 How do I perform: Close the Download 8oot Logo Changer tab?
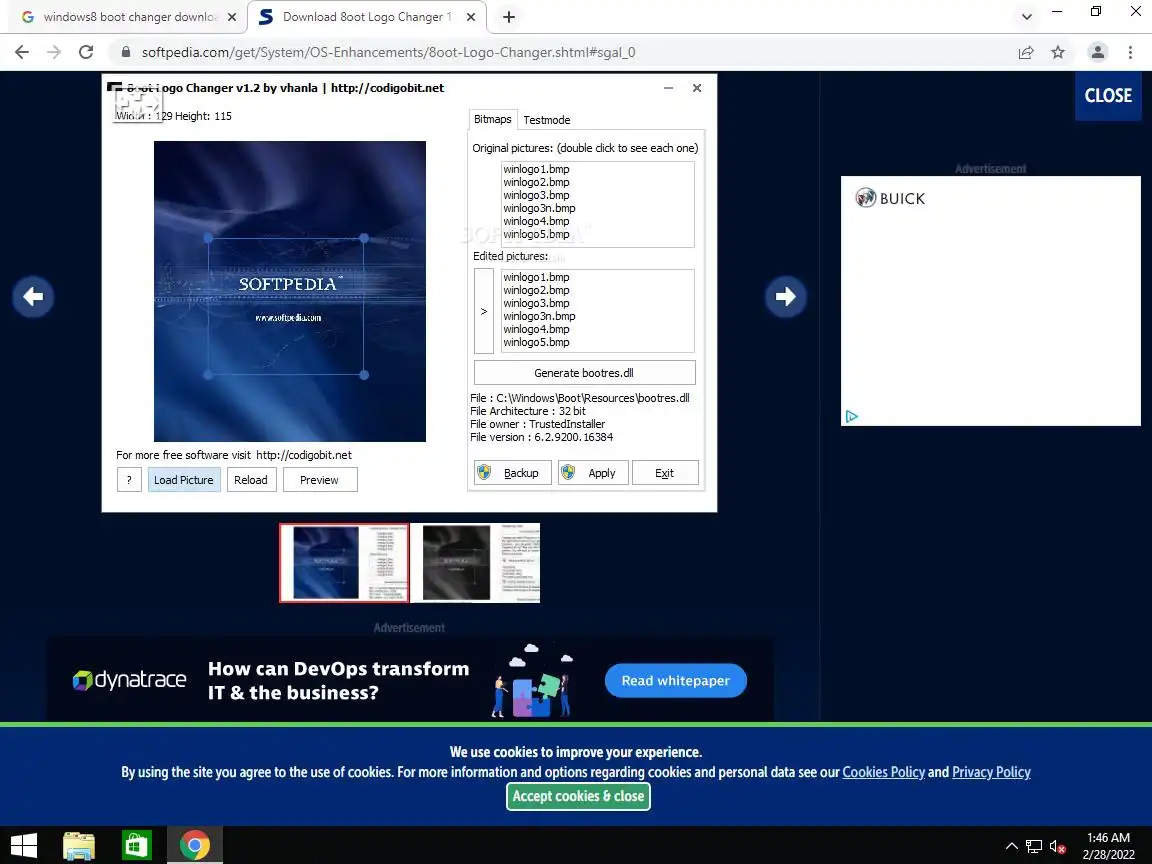tap(471, 17)
